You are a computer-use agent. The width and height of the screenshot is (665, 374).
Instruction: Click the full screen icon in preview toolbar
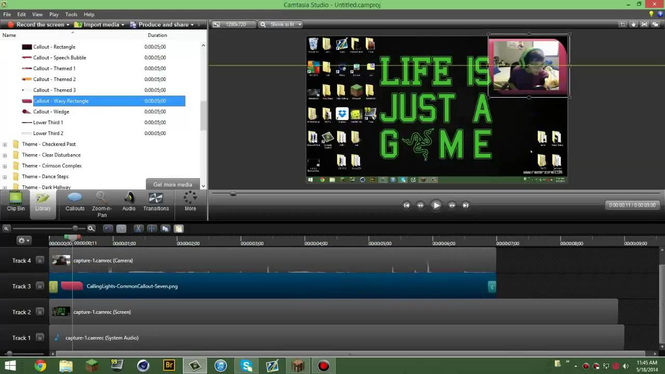pyautogui.click(x=645, y=25)
